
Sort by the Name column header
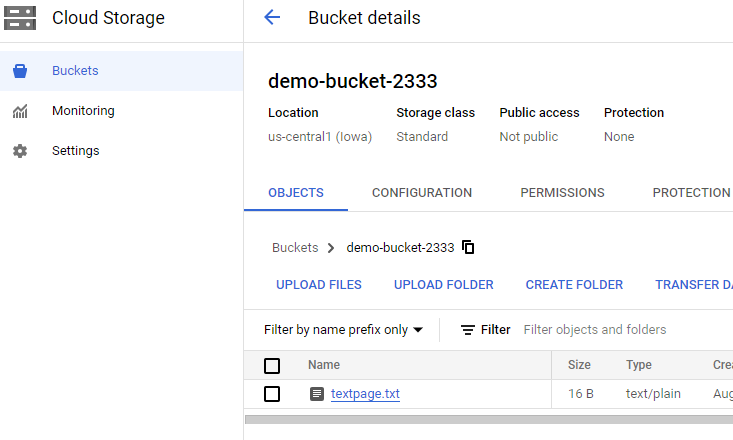click(324, 365)
